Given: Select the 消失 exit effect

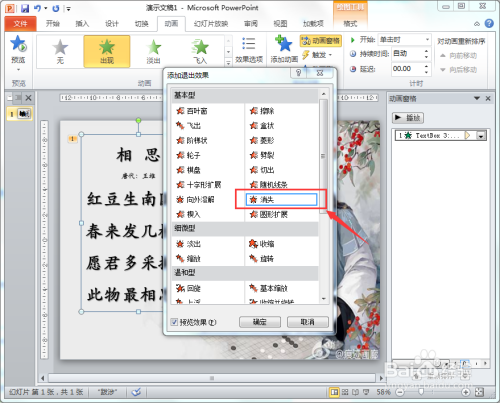Looking at the screenshot, I should (x=281, y=200).
